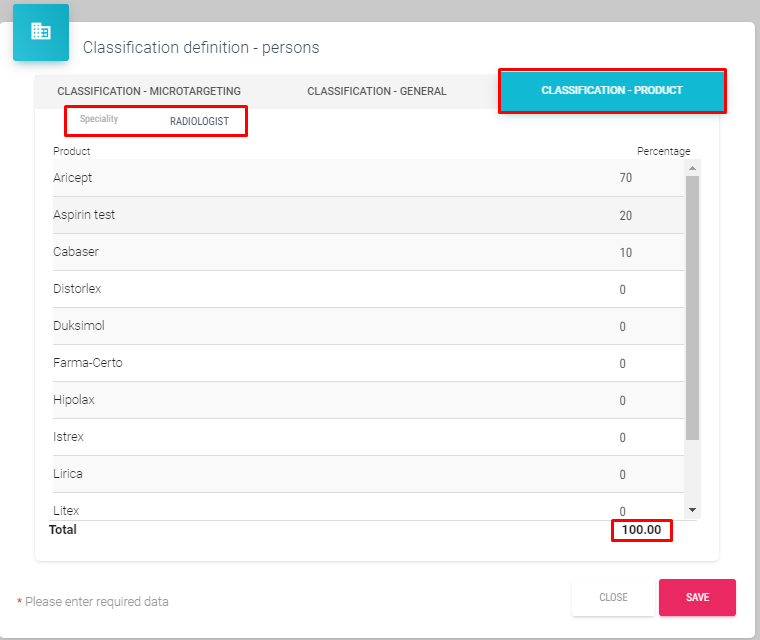The width and height of the screenshot is (760, 640).
Task: Select the Classification - Product tab
Action: coord(611,91)
